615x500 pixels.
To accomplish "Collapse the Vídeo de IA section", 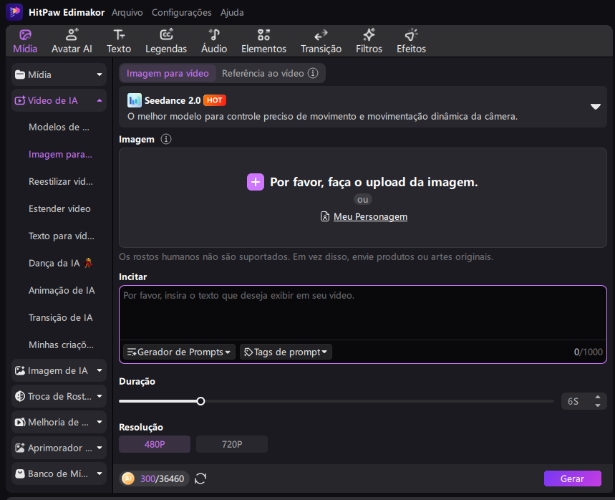I will click(99, 101).
